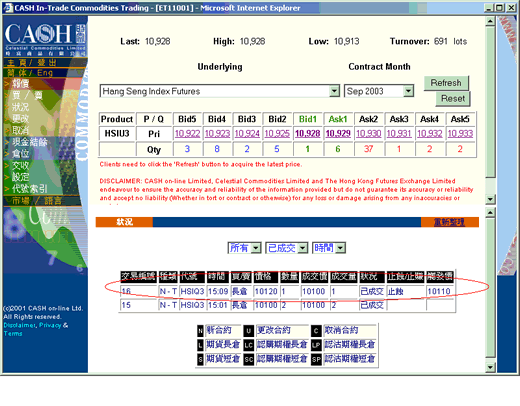Click the 重新整理 refresh link in status bar

click(x=449, y=222)
